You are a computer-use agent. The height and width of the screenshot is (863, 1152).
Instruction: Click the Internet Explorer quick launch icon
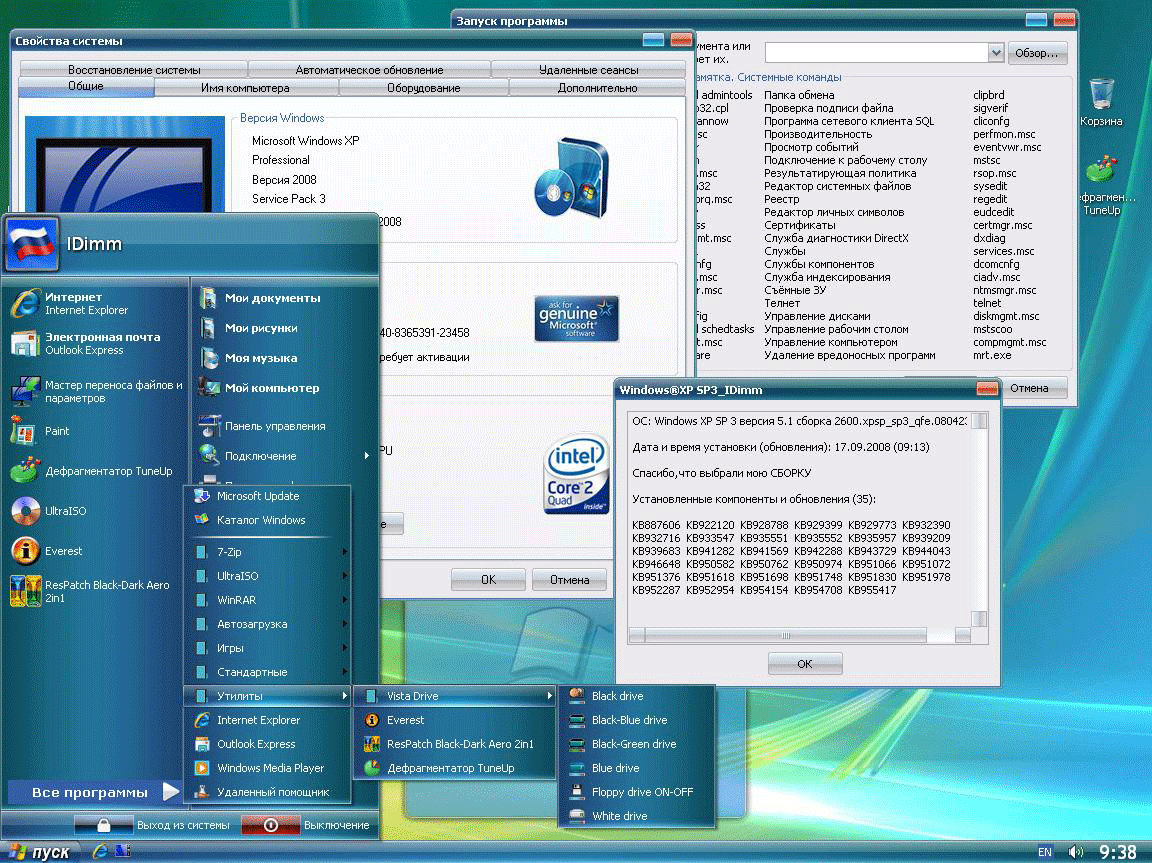(100, 851)
